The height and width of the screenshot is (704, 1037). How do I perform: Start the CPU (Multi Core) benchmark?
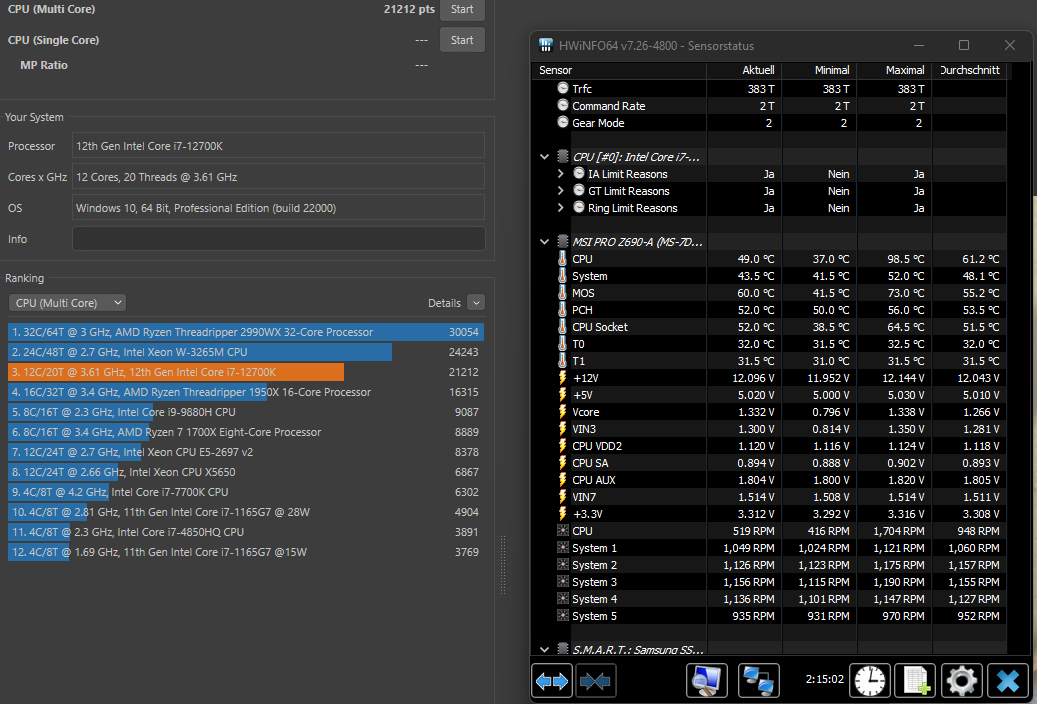[x=462, y=9]
